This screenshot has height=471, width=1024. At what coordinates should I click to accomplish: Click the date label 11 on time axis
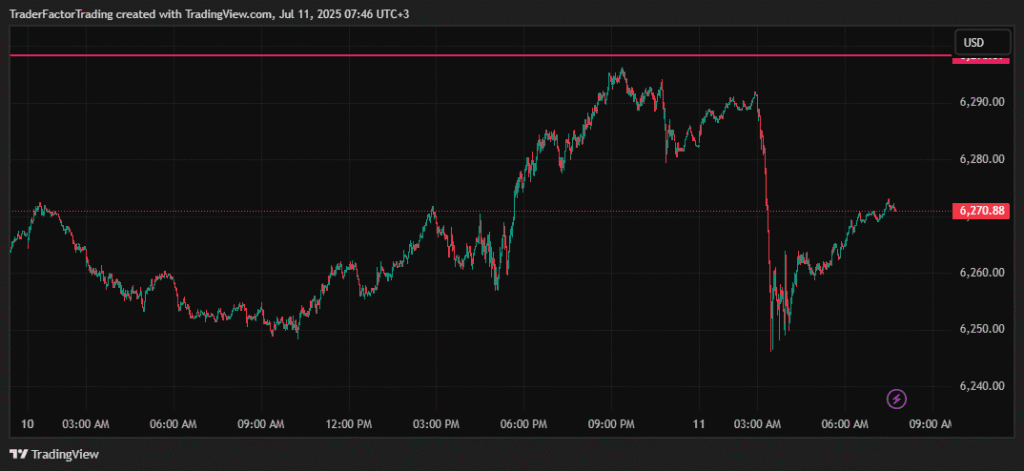[699, 424]
